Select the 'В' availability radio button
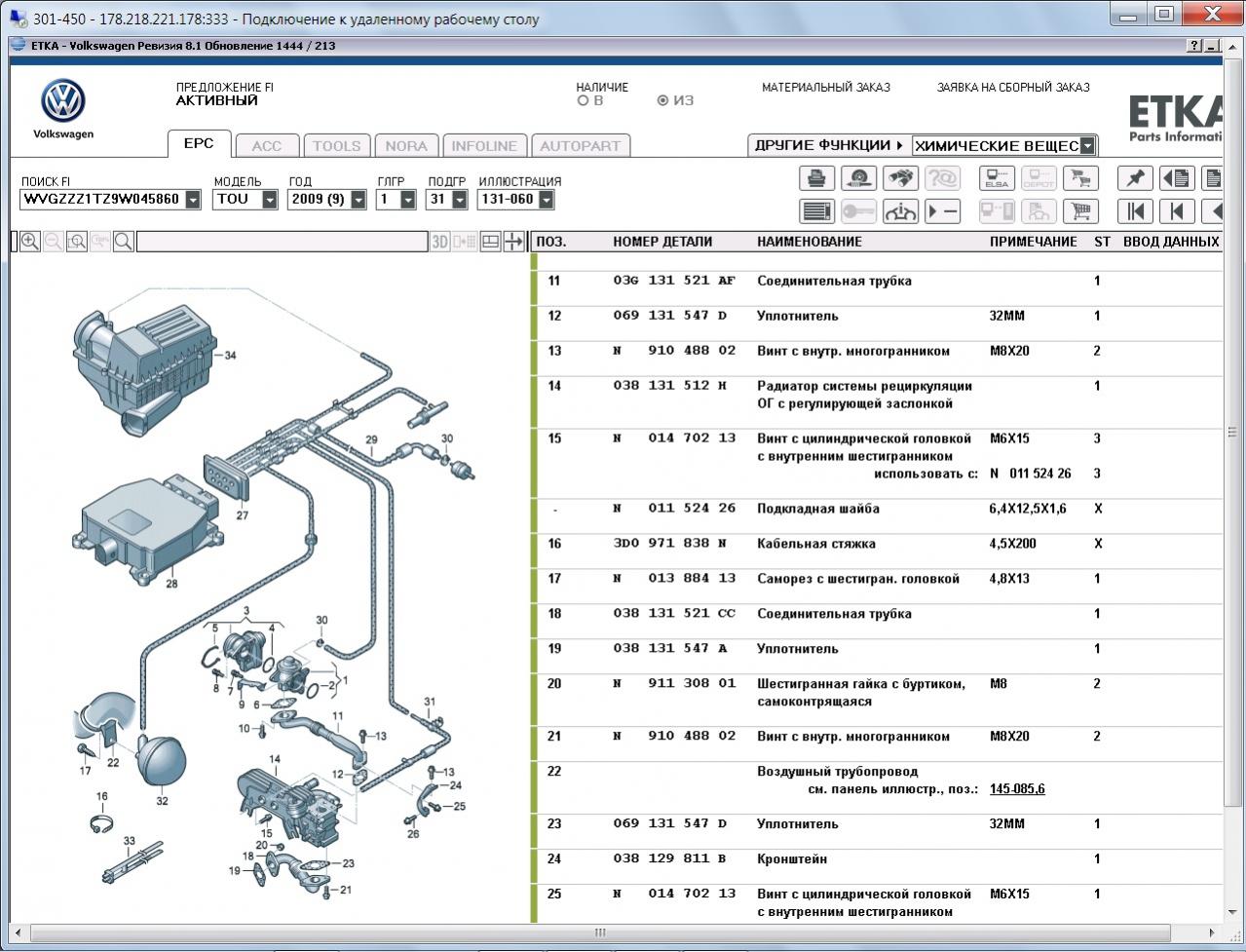1246x952 pixels. tap(583, 100)
